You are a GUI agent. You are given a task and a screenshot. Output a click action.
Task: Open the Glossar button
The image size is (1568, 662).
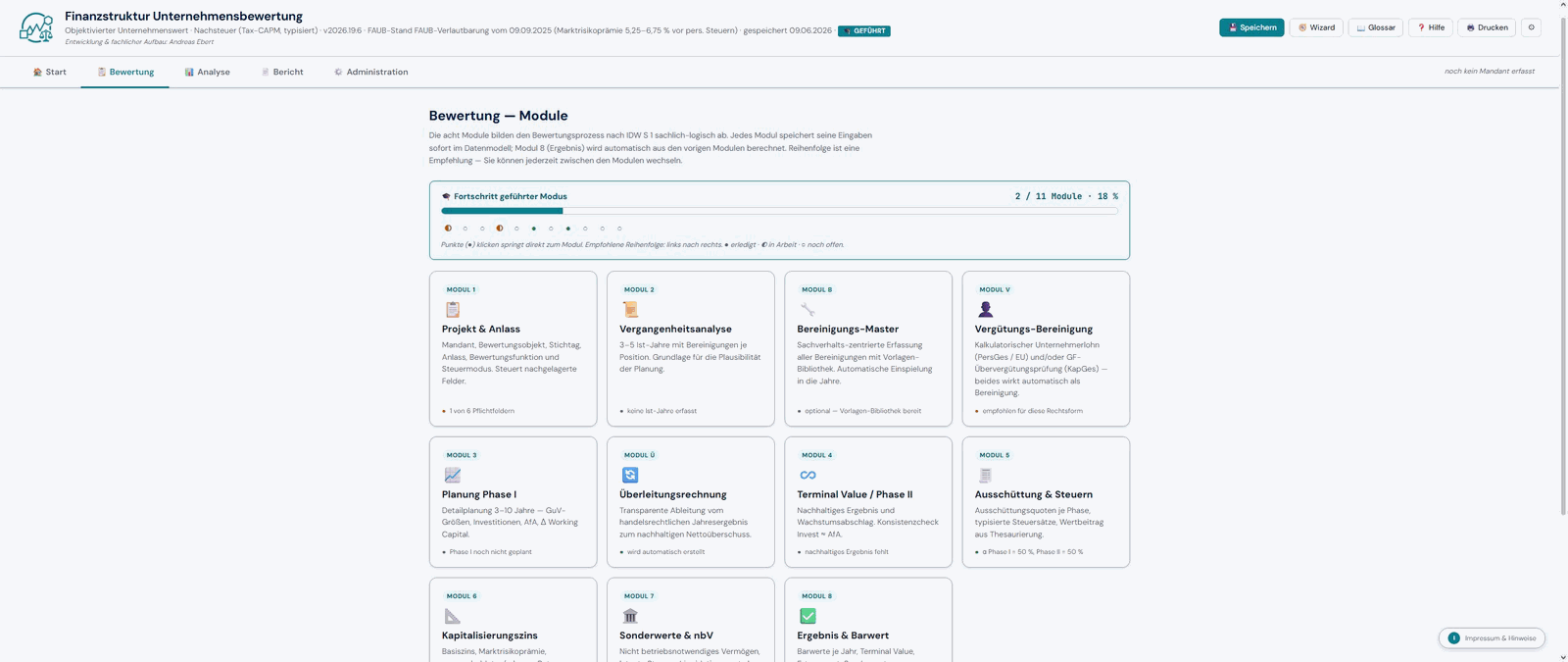click(1375, 27)
